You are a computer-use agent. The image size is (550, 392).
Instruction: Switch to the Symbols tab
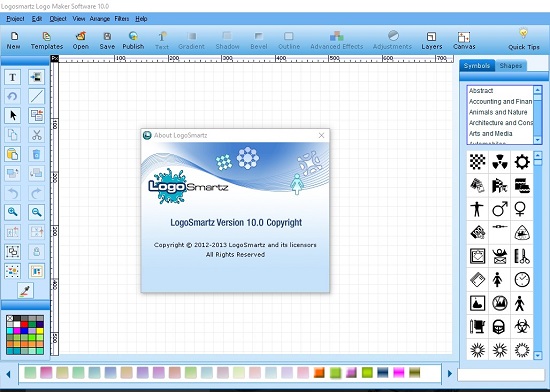(x=477, y=66)
